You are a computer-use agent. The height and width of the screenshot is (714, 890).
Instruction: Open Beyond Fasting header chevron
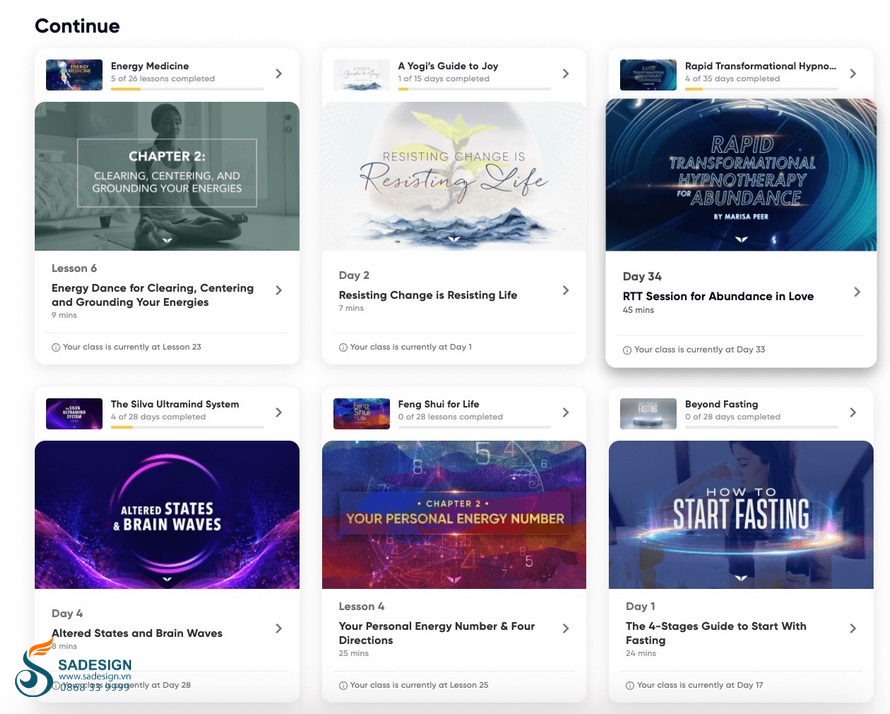click(853, 413)
